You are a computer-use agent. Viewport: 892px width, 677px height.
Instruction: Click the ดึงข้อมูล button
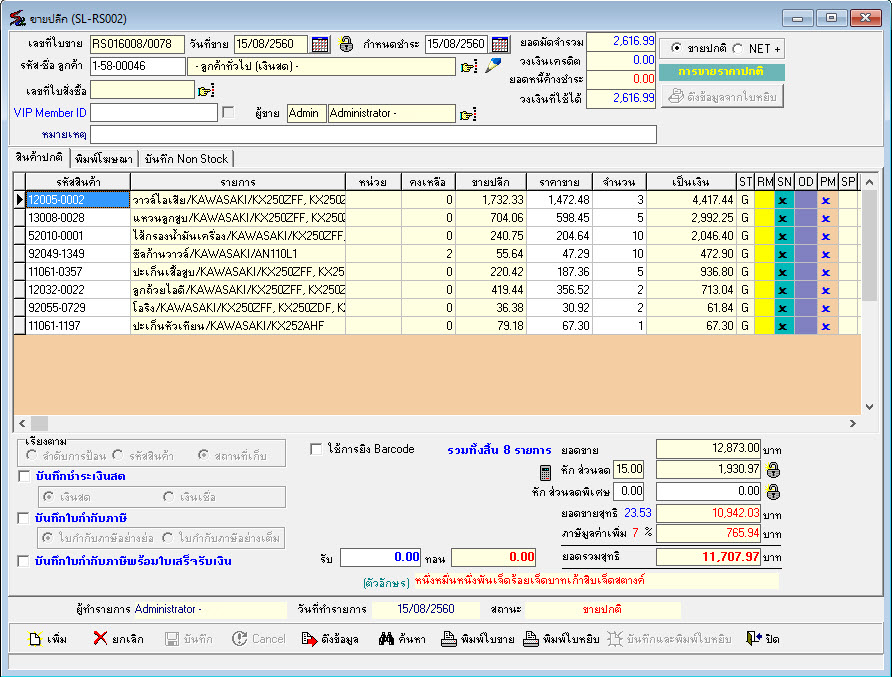click(x=330, y=639)
